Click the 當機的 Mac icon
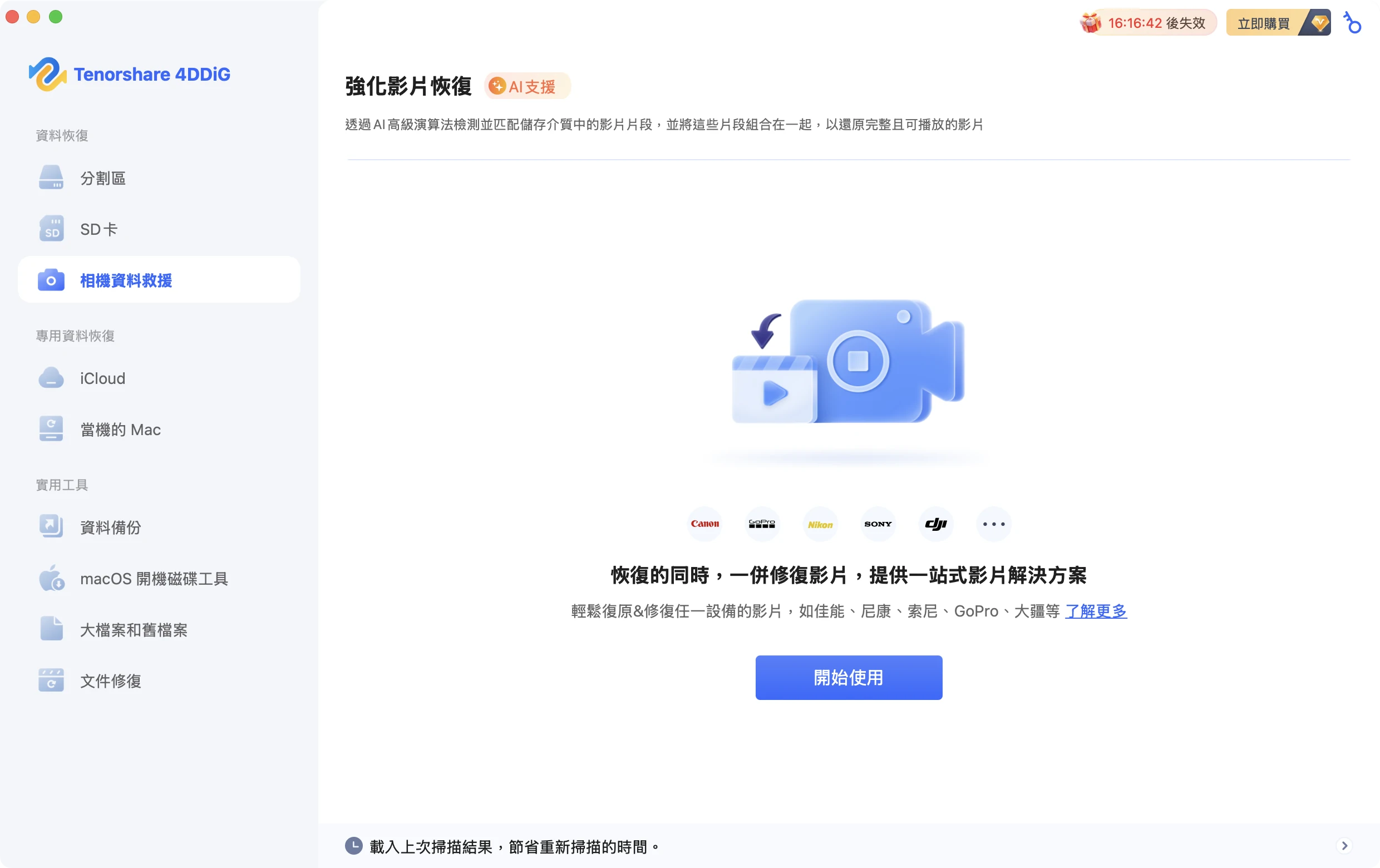The height and width of the screenshot is (868, 1380). (51, 429)
